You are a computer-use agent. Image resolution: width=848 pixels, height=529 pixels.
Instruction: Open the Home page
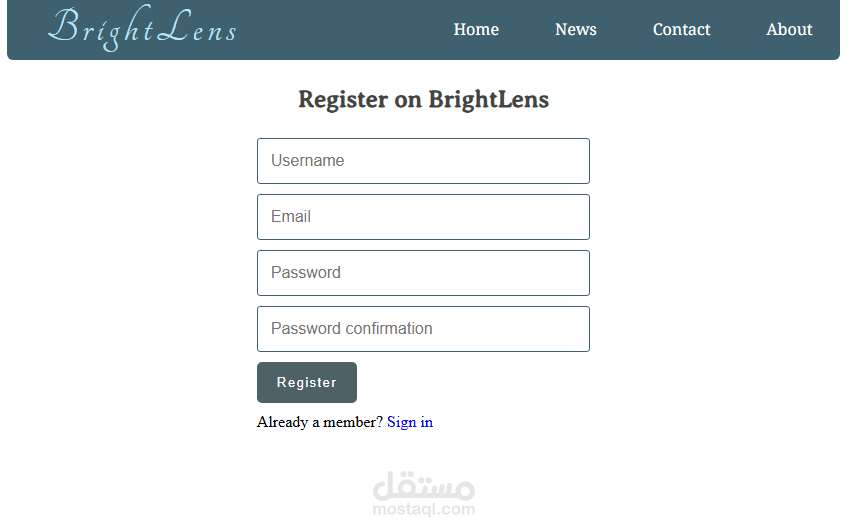point(476,30)
